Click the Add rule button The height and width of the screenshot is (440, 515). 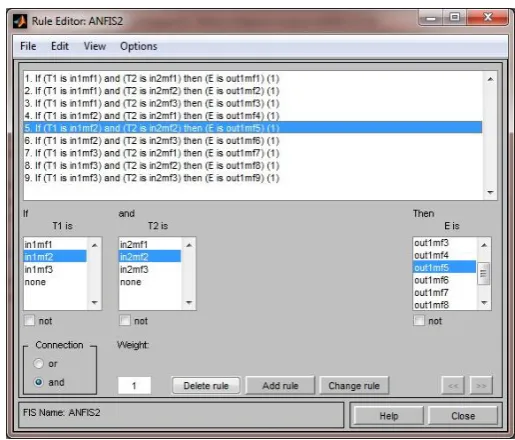[280, 386]
